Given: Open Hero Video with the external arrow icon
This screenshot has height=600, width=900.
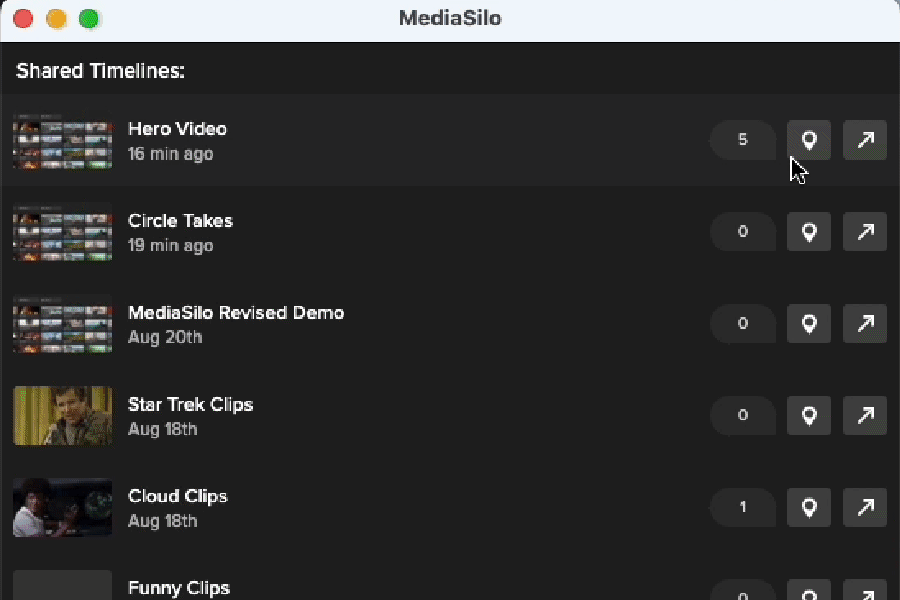Looking at the screenshot, I should pyautogui.click(x=864, y=140).
